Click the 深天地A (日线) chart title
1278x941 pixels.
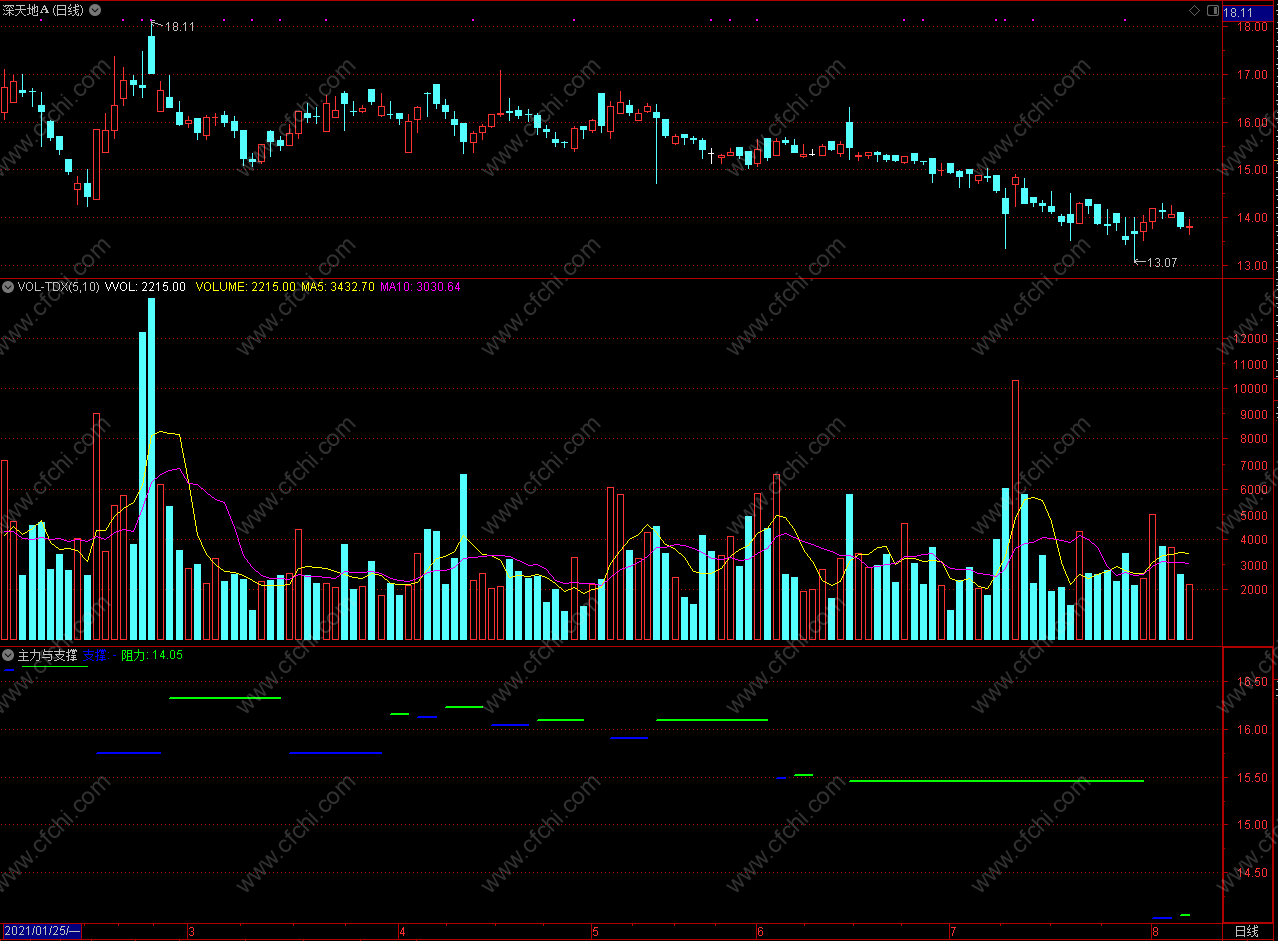click(x=44, y=10)
